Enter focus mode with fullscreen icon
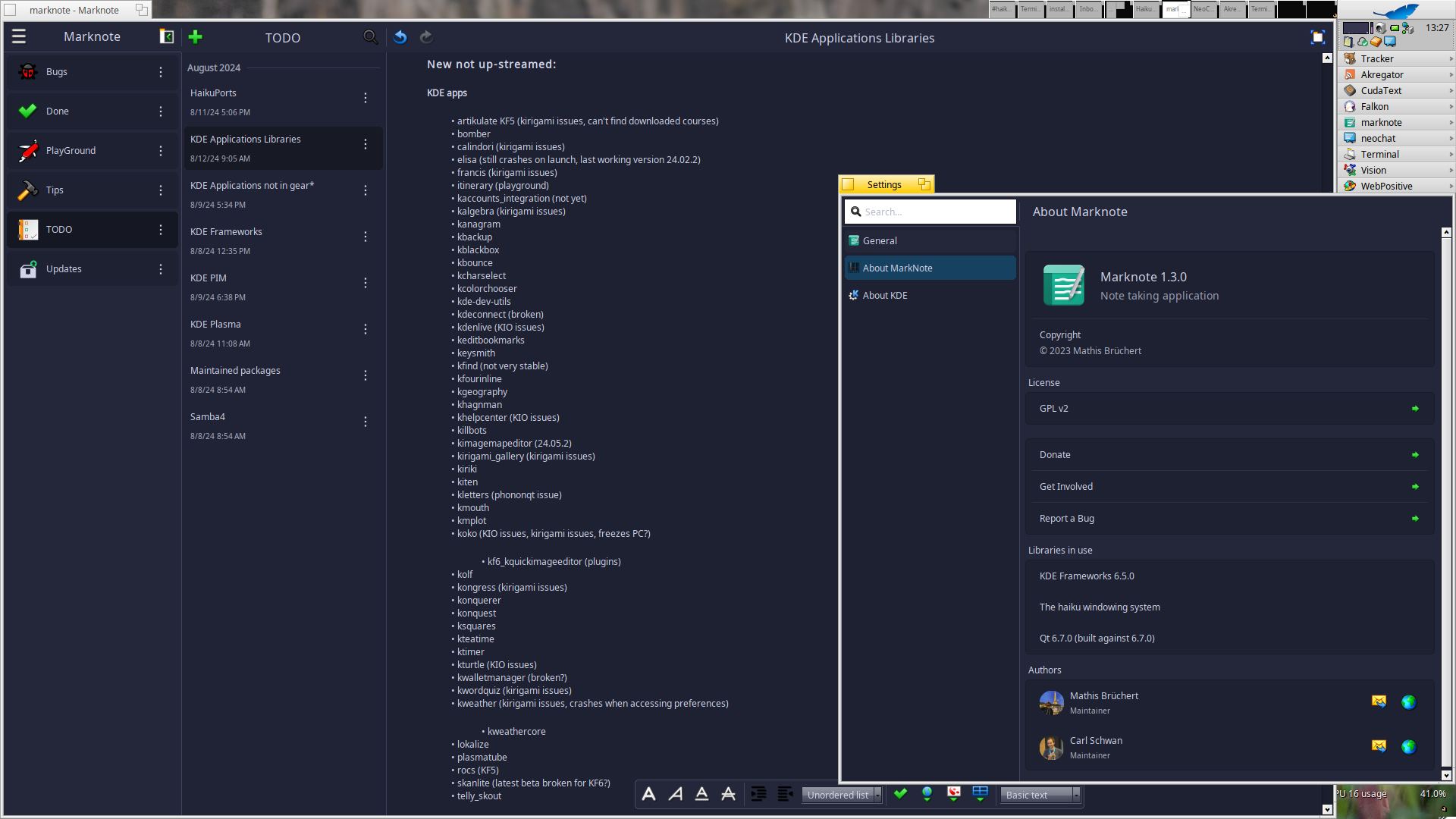Viewport: 1456px width, 819px height. point(1318,37)
